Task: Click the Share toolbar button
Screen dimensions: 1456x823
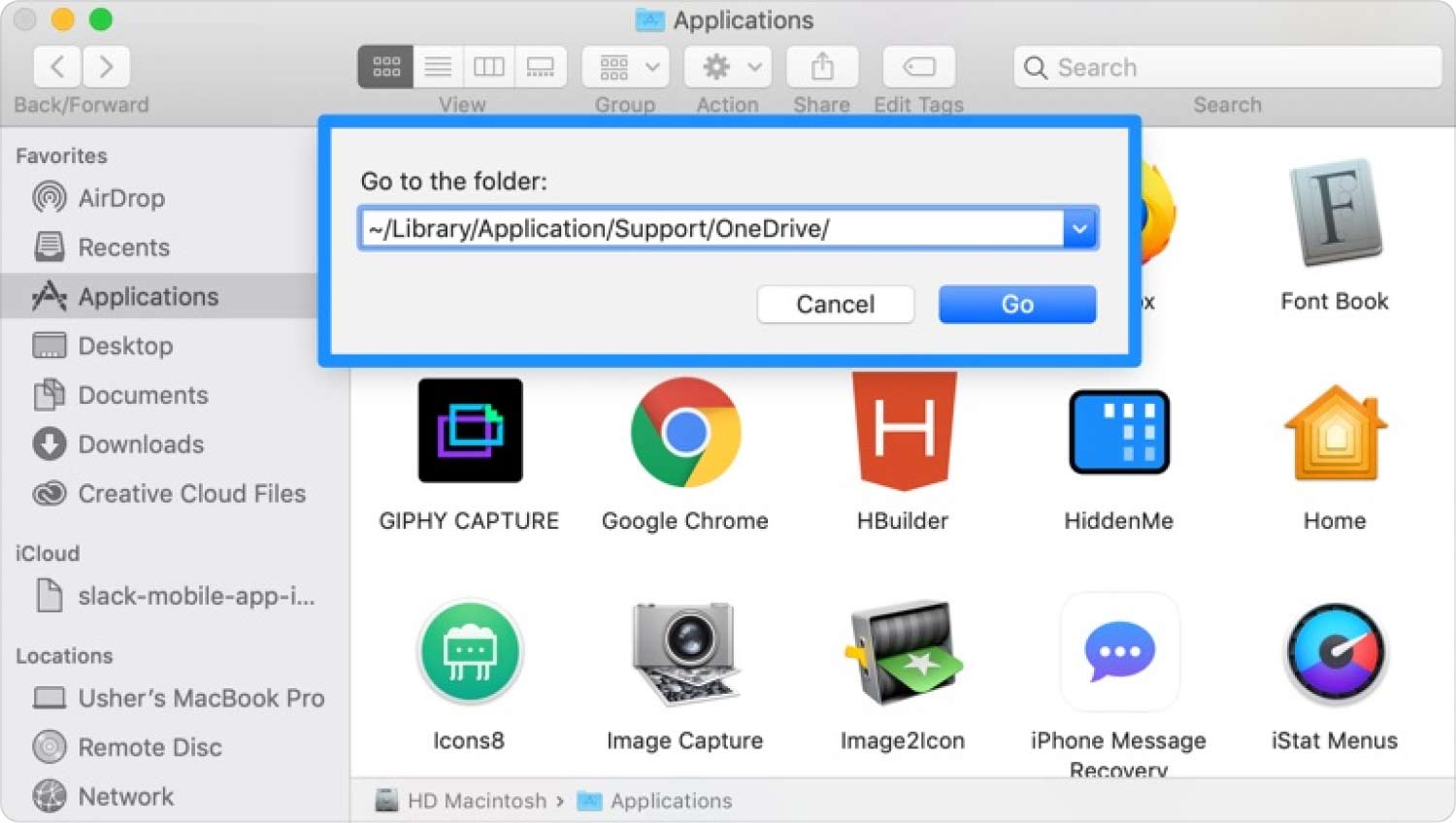Action: pos(822,67)
